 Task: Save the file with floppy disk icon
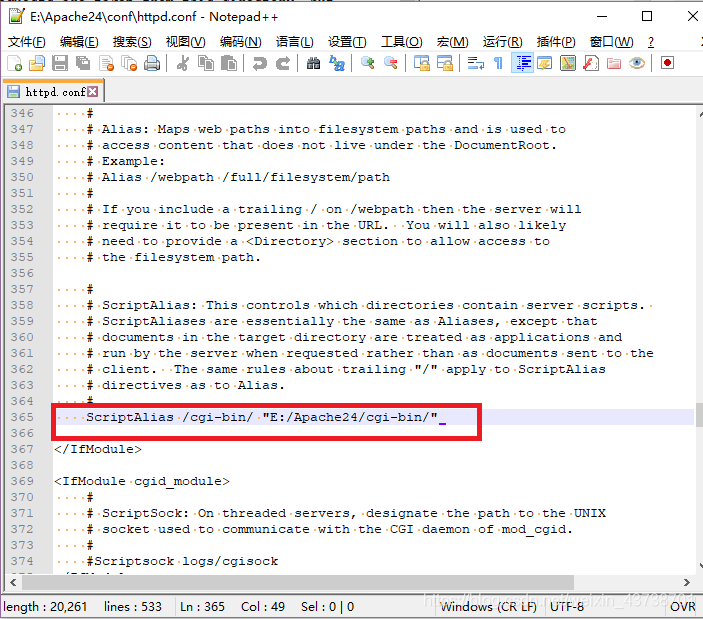tap(60, 63)
